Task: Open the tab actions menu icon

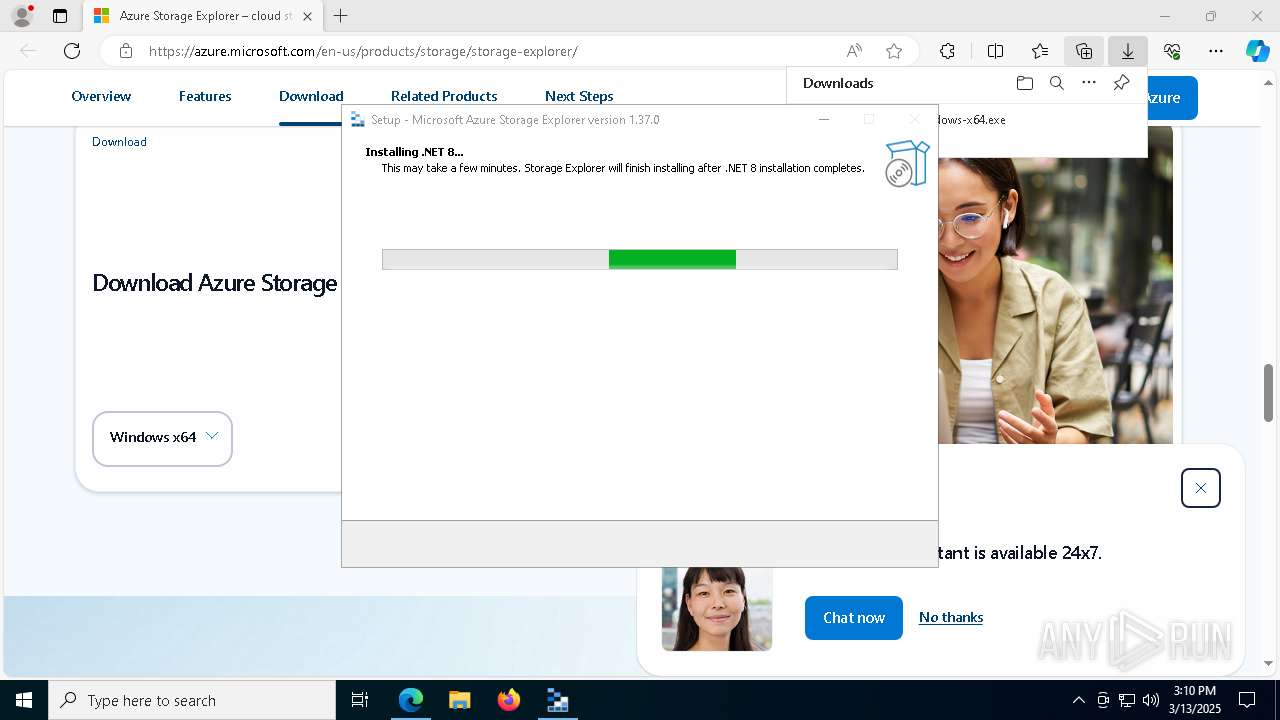Action: tap(60, 16)
